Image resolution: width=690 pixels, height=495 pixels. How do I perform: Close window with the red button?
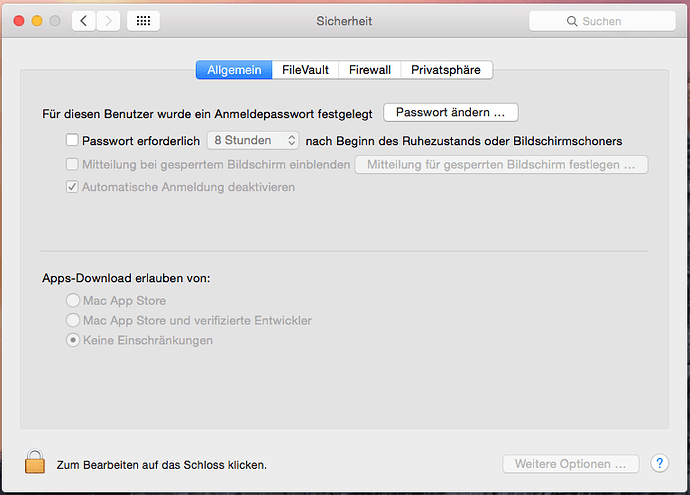[x=19, y=21]
